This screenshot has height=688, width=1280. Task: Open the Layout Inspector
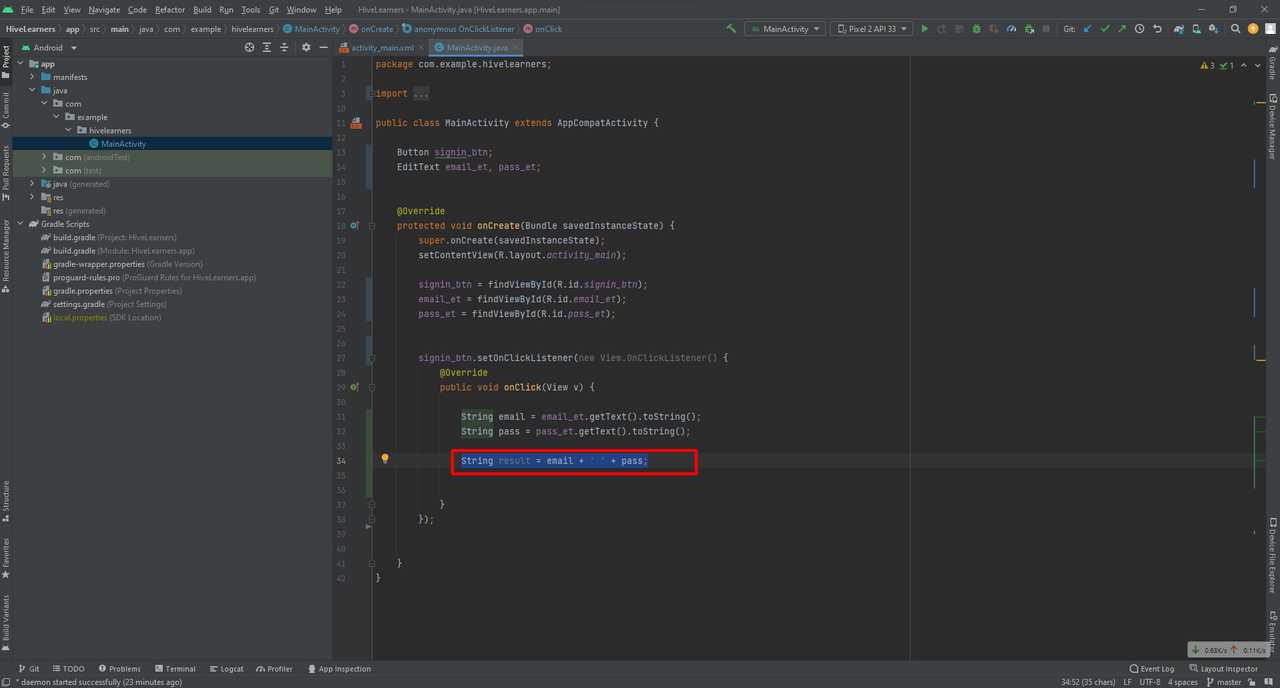tap(1224, 669)
